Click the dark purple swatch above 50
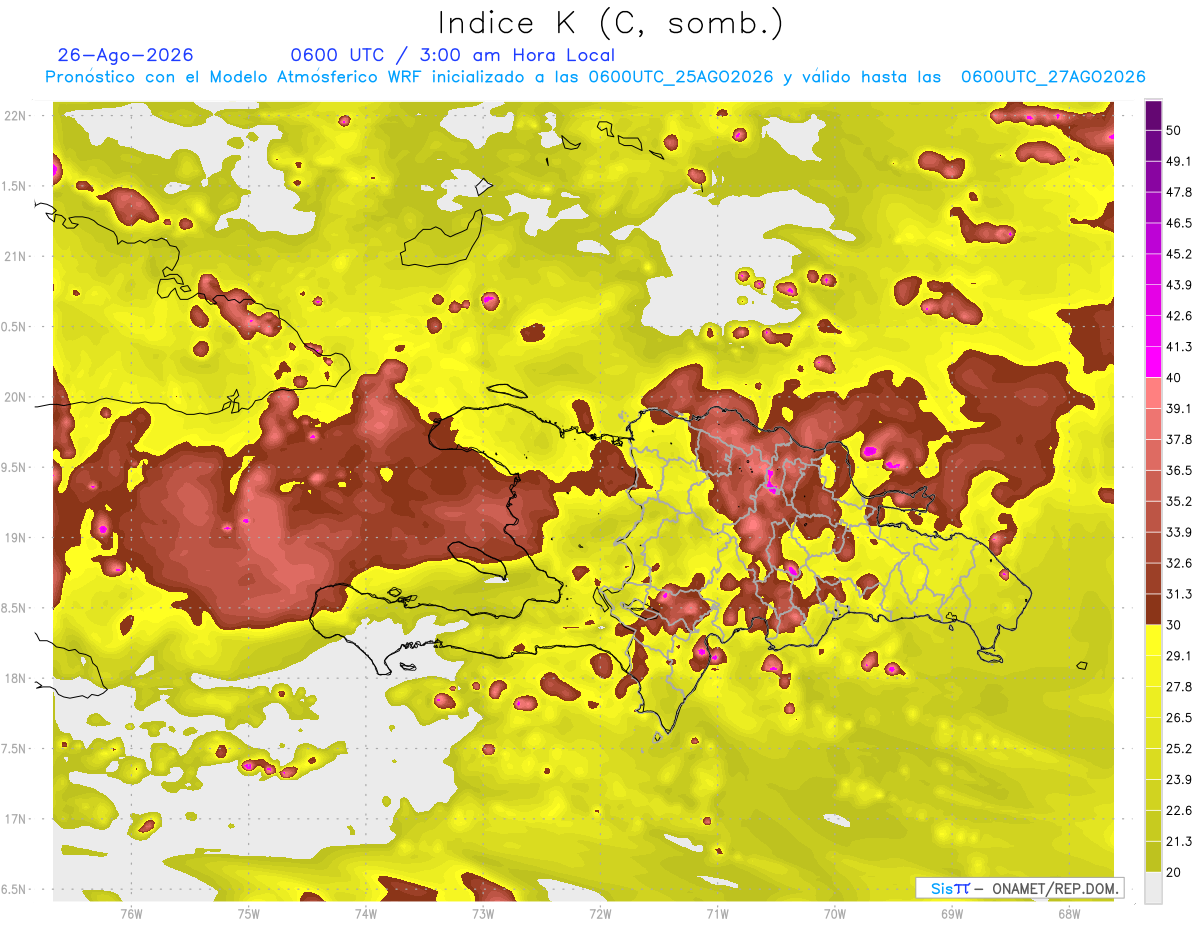 click(x=1154, y=115)
